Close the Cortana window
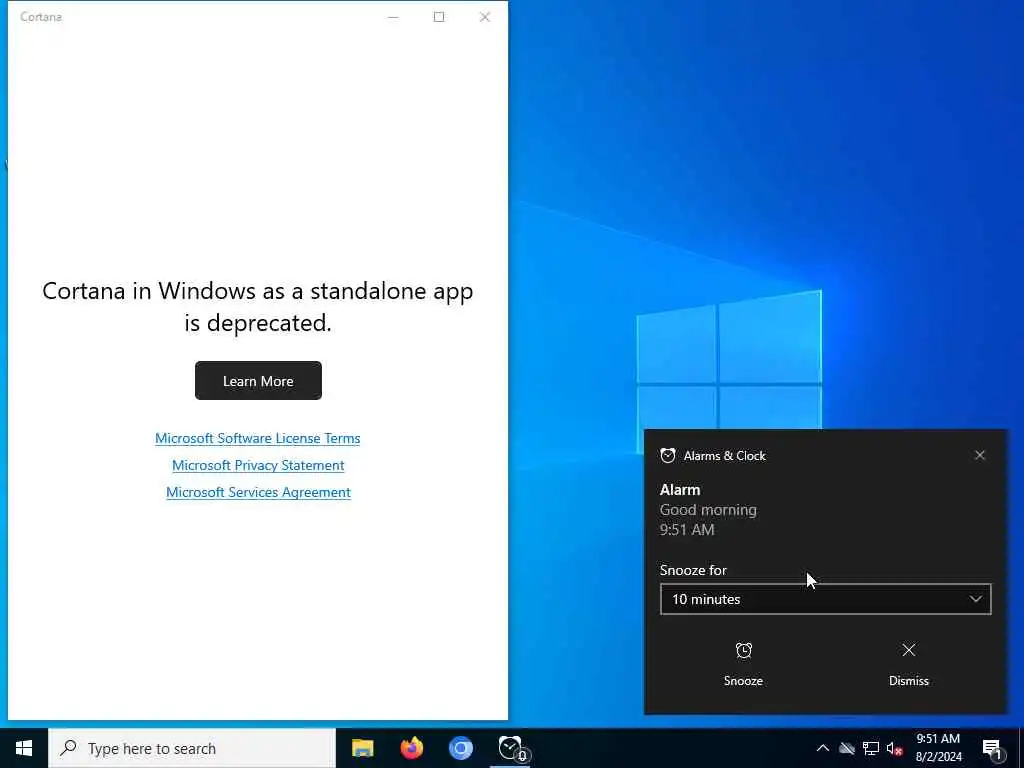Image resolution: width=1024 pixels, height=768 pixels. click(x=485, y=17)
